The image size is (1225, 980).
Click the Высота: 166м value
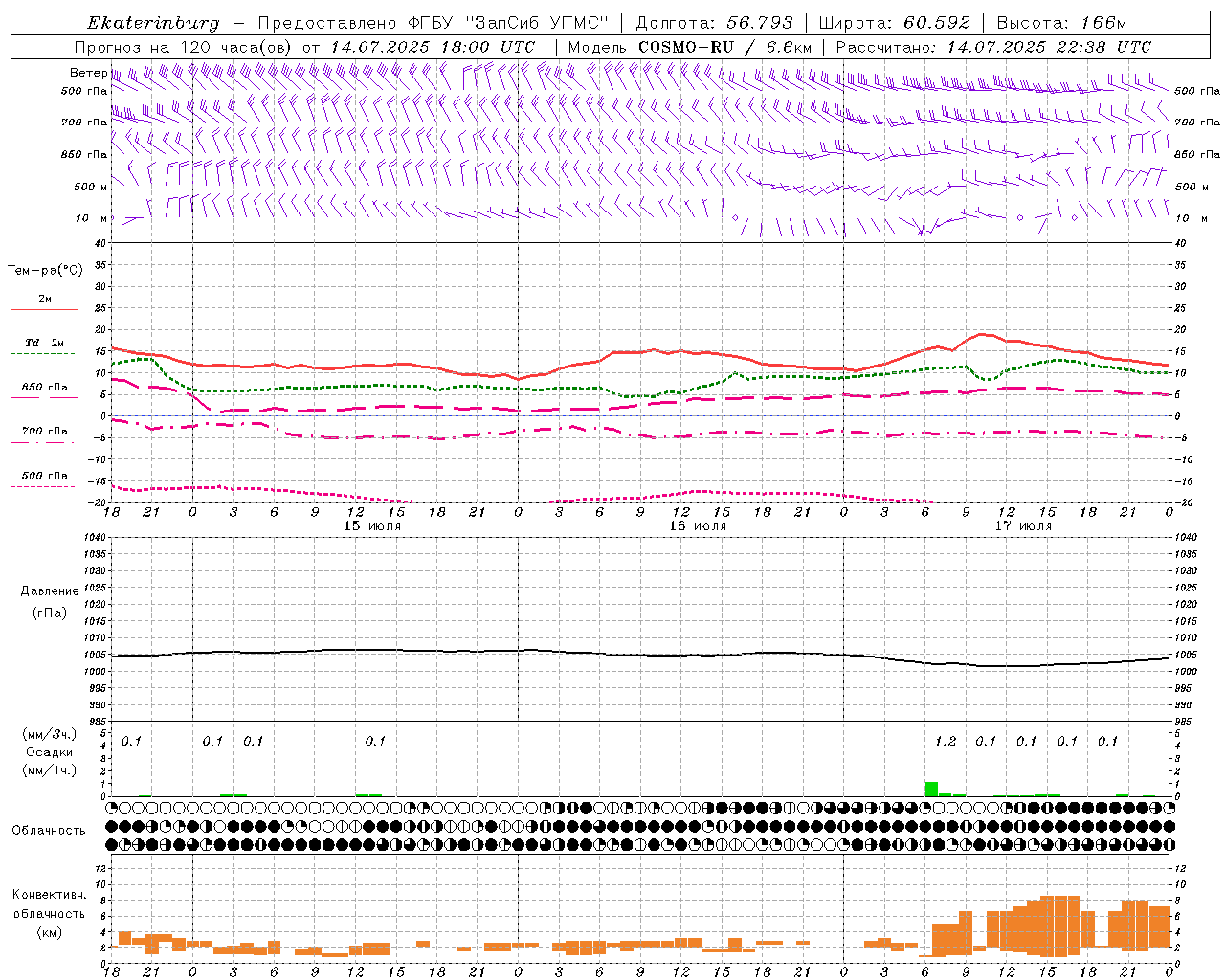[x=1061, y=23]
